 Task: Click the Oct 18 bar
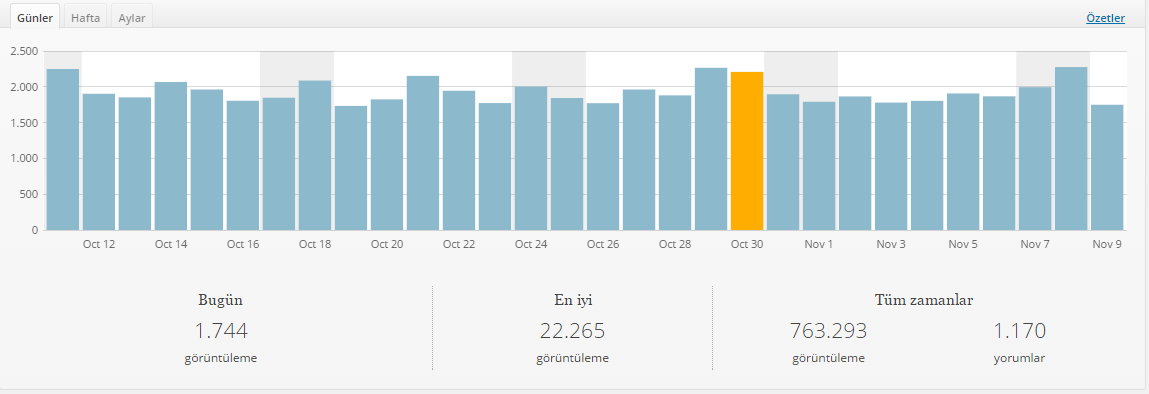coord(314,155)
